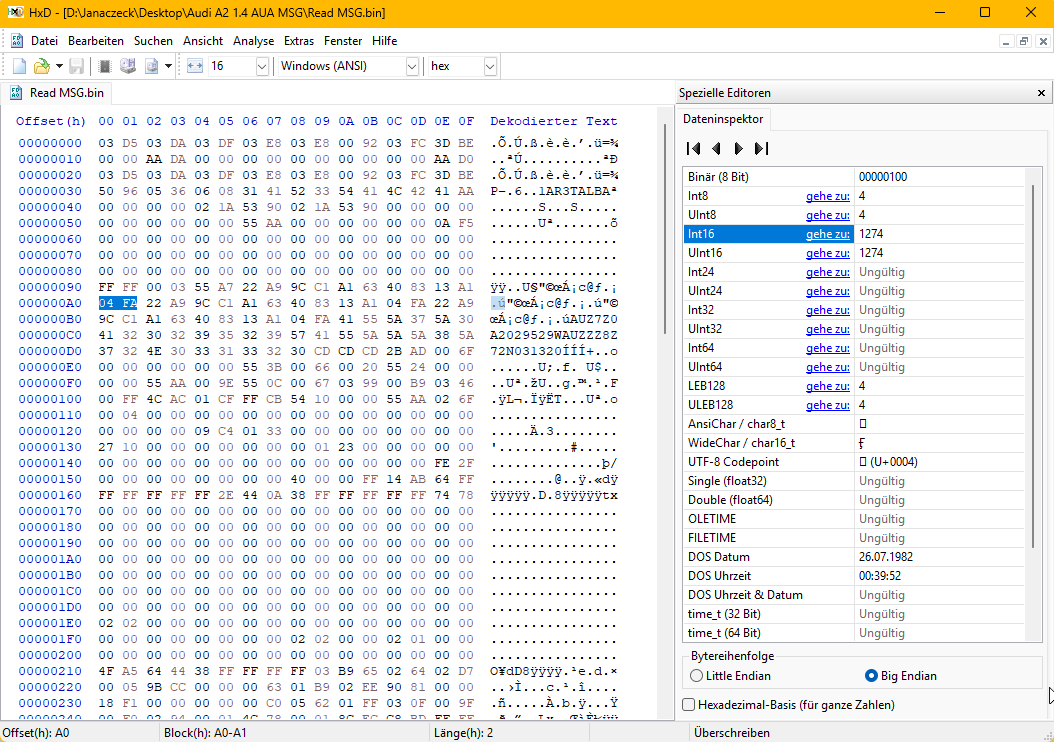Jump to last byte in Dateninspektor
This screenshot has width=1054, height=742.
(761, 148)
